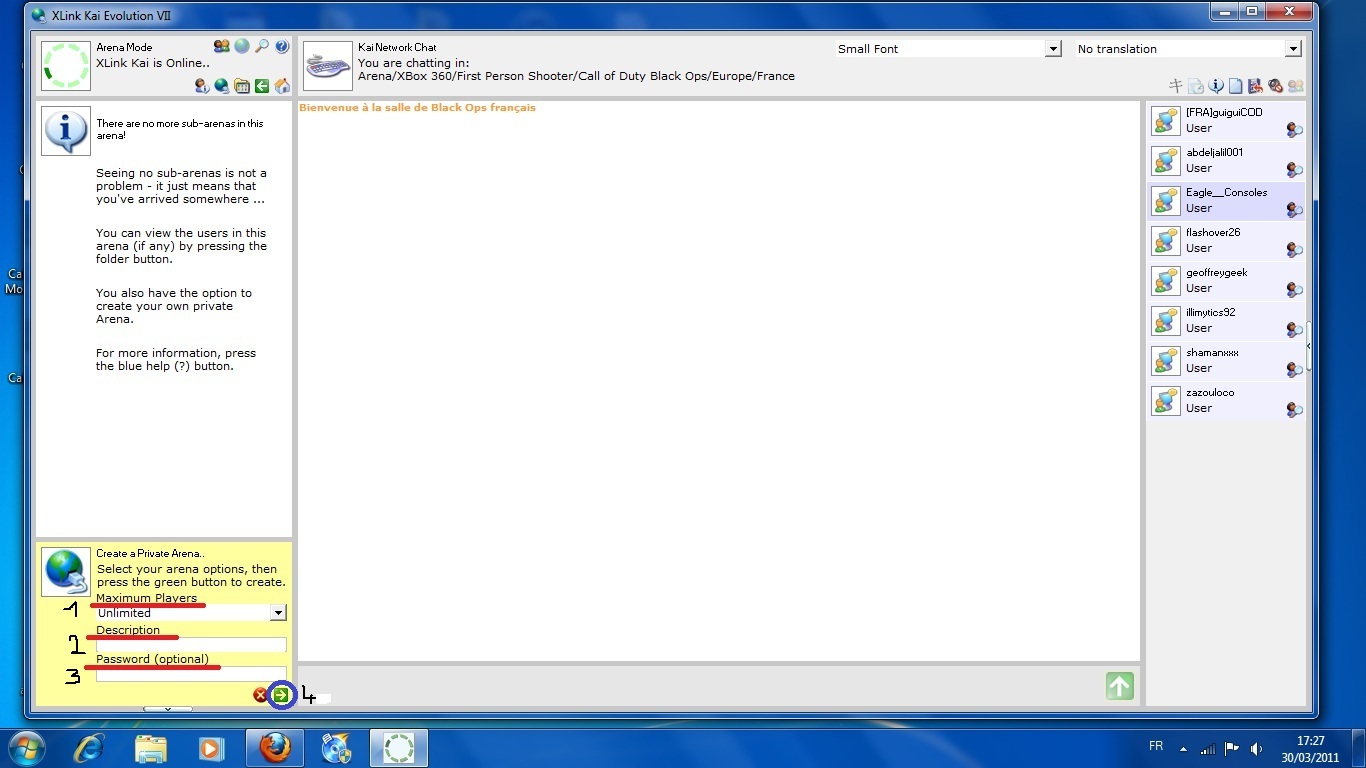
Task: Click status icon right of [FRA]guiguiCOD
Action: point(1294,130)
